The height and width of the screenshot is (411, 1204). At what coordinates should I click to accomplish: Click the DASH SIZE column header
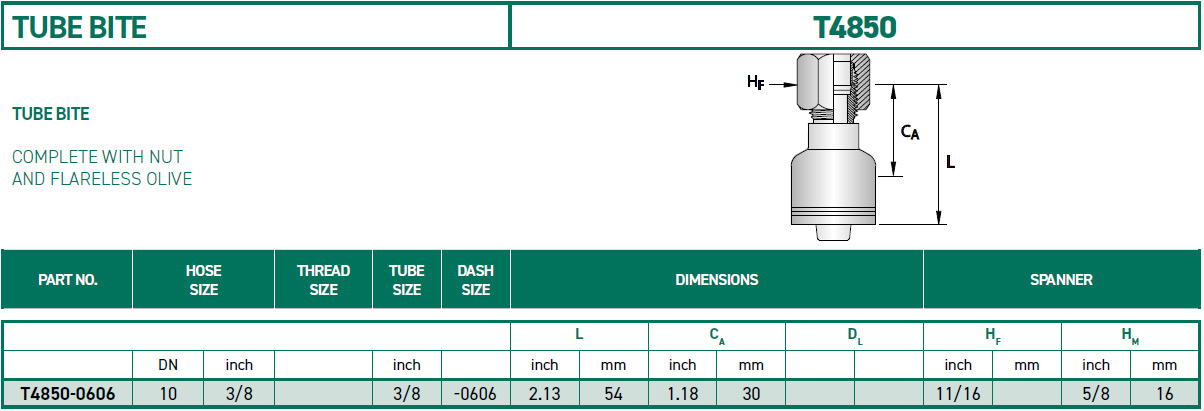(475, 280)
